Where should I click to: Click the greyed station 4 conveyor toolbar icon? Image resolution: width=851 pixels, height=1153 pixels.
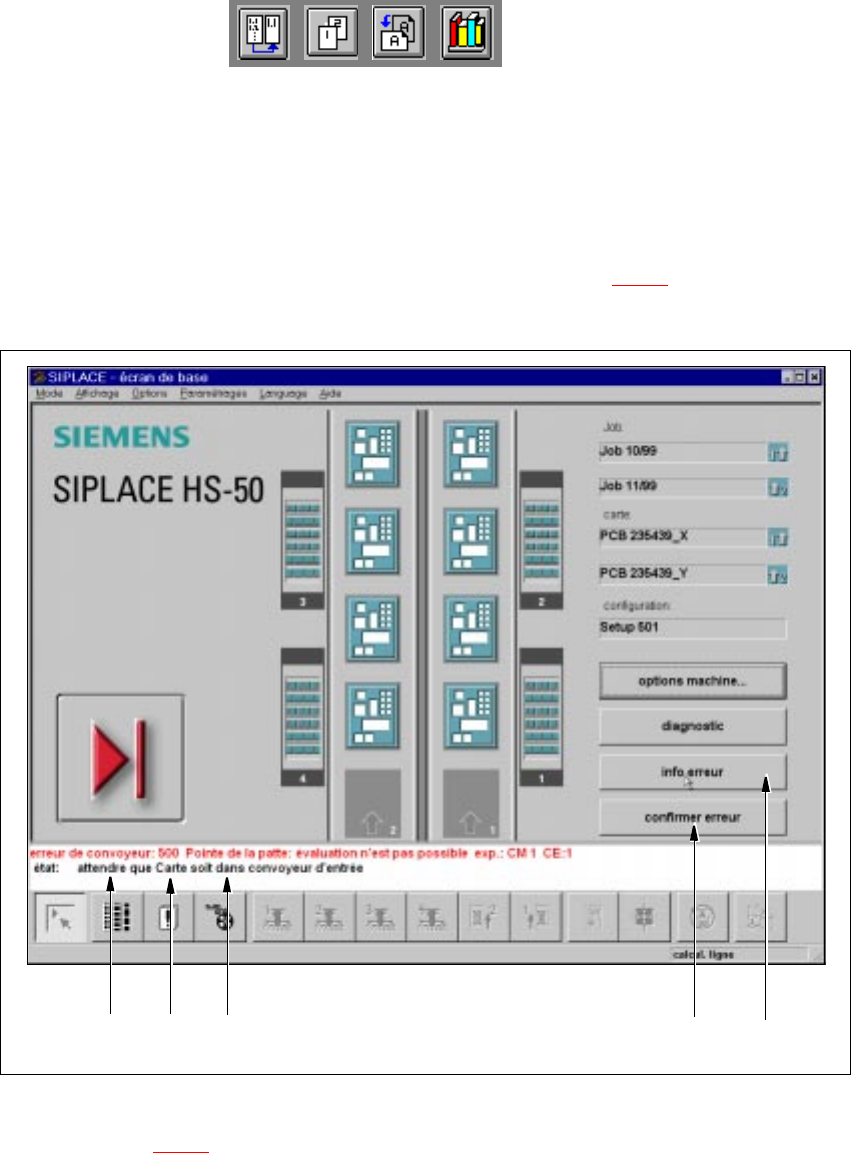(432, 917)
